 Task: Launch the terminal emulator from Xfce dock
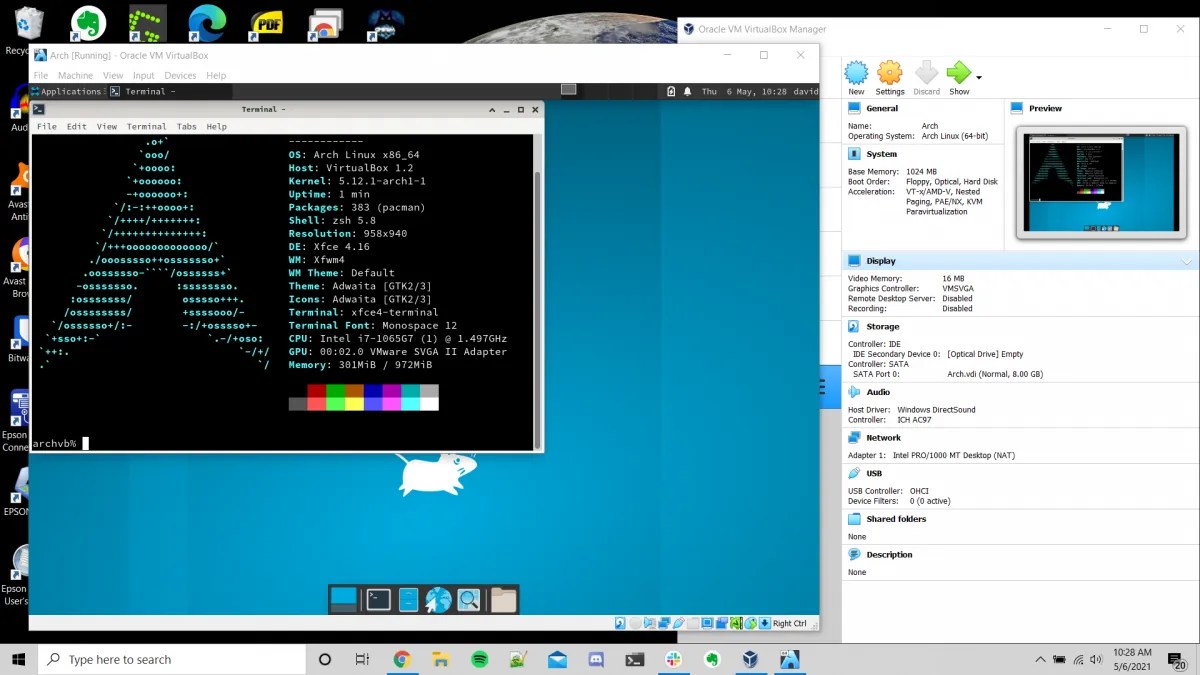tap(378, 599)
